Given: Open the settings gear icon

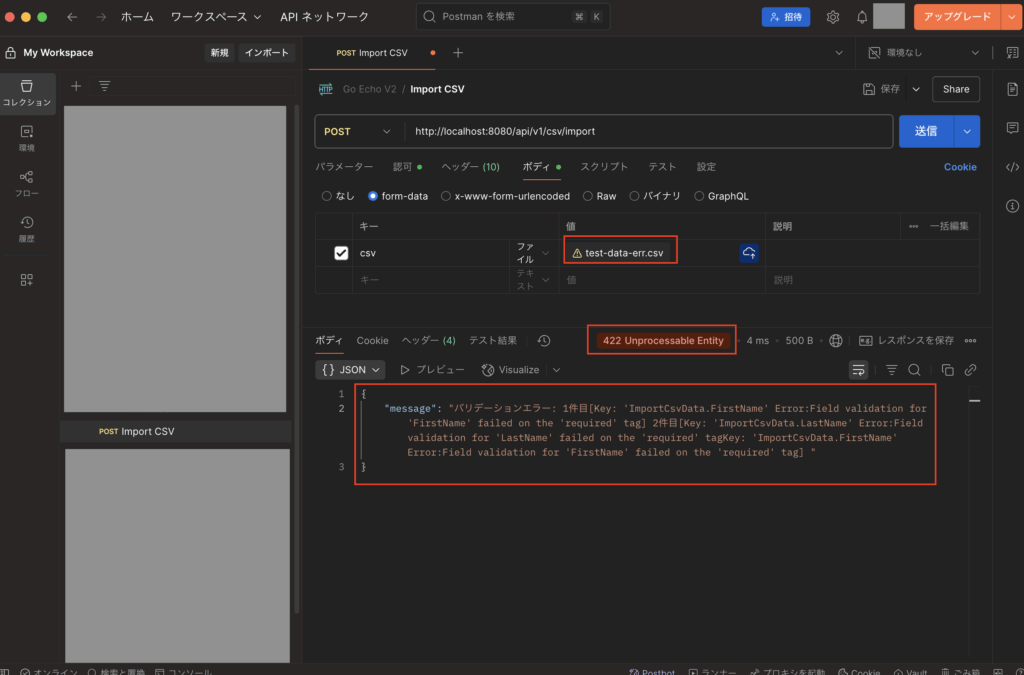Looking at the screenshot, I should tap(833, 17).
